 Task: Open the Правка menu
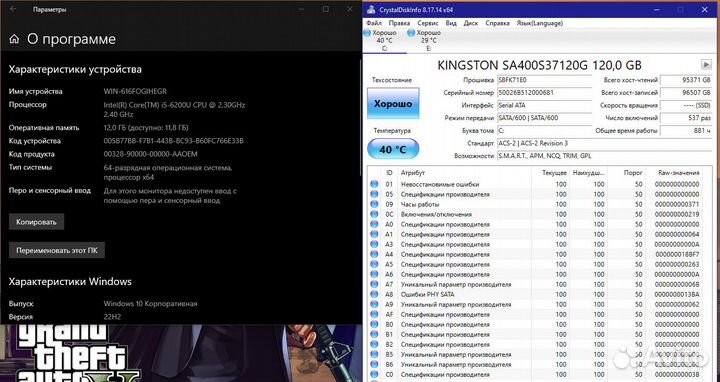point(399,23)
